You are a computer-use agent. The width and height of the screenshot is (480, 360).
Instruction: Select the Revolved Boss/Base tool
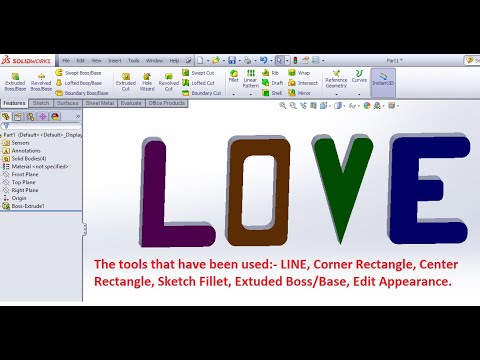(x=41, y=82)
